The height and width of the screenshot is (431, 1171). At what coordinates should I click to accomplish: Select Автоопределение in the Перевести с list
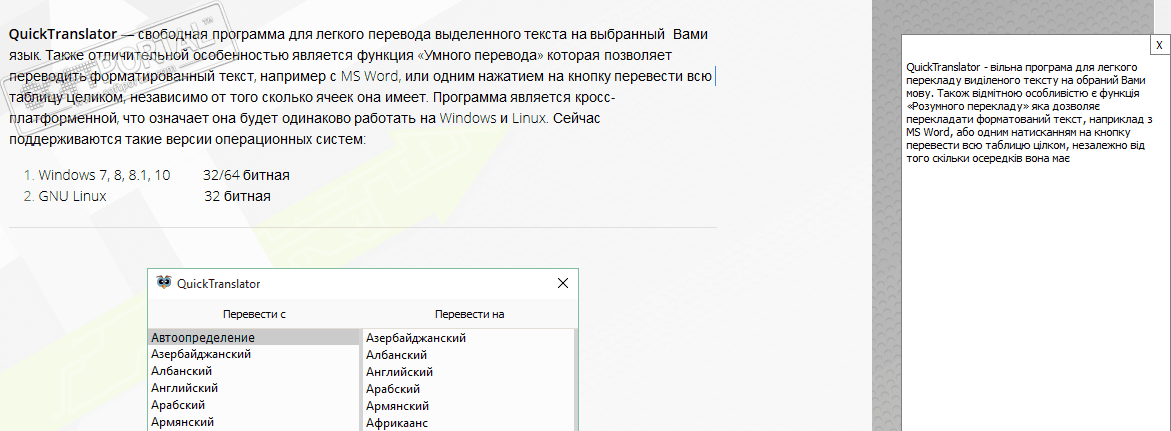coord(254,338)
